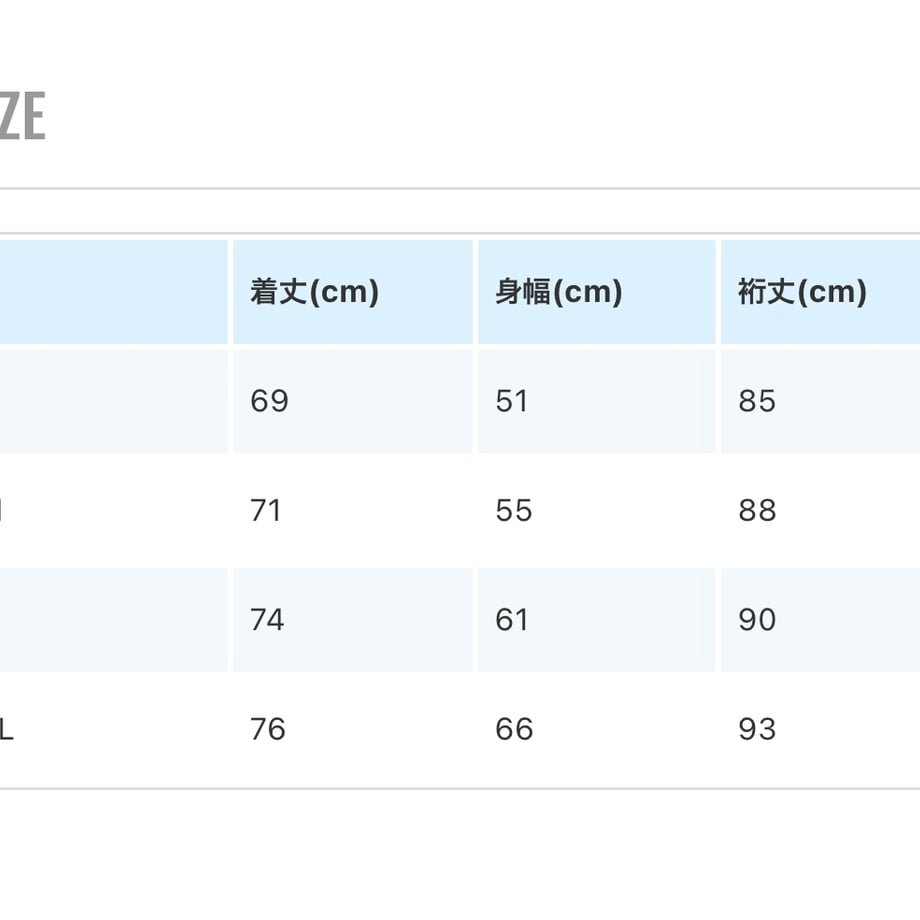Viewport: 920px width, 920px height.
Task: Select the 身幅 value 61
Action: 512,620
